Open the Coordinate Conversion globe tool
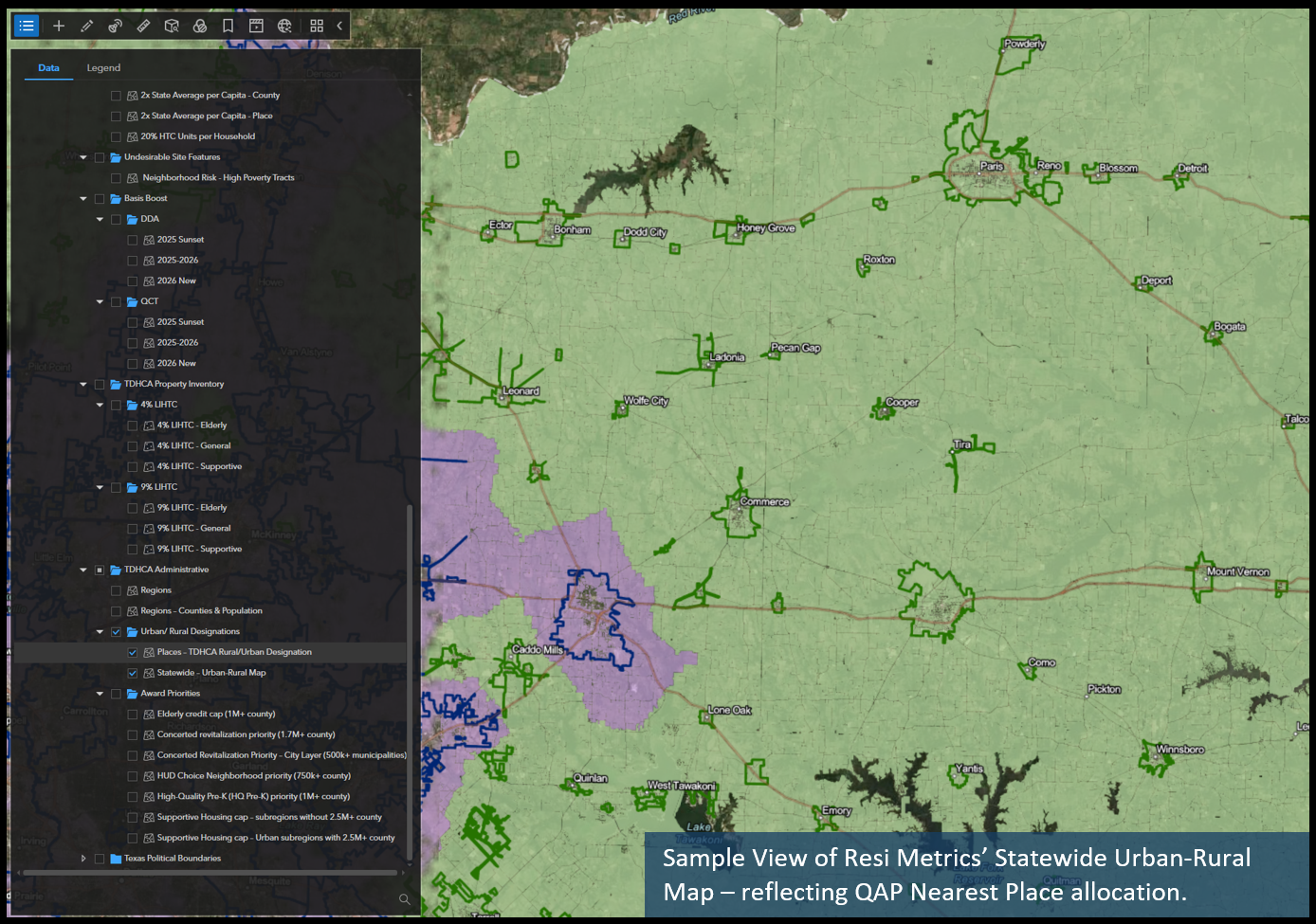The width and height of the screenshot is (1316, 924). click(284, 26)
